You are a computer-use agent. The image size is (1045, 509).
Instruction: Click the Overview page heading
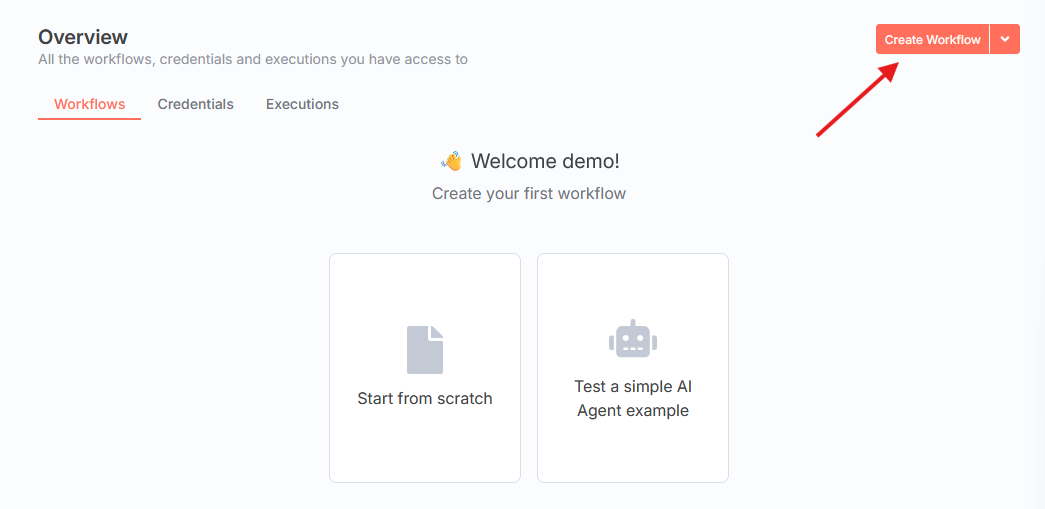[x=83, y=37]
